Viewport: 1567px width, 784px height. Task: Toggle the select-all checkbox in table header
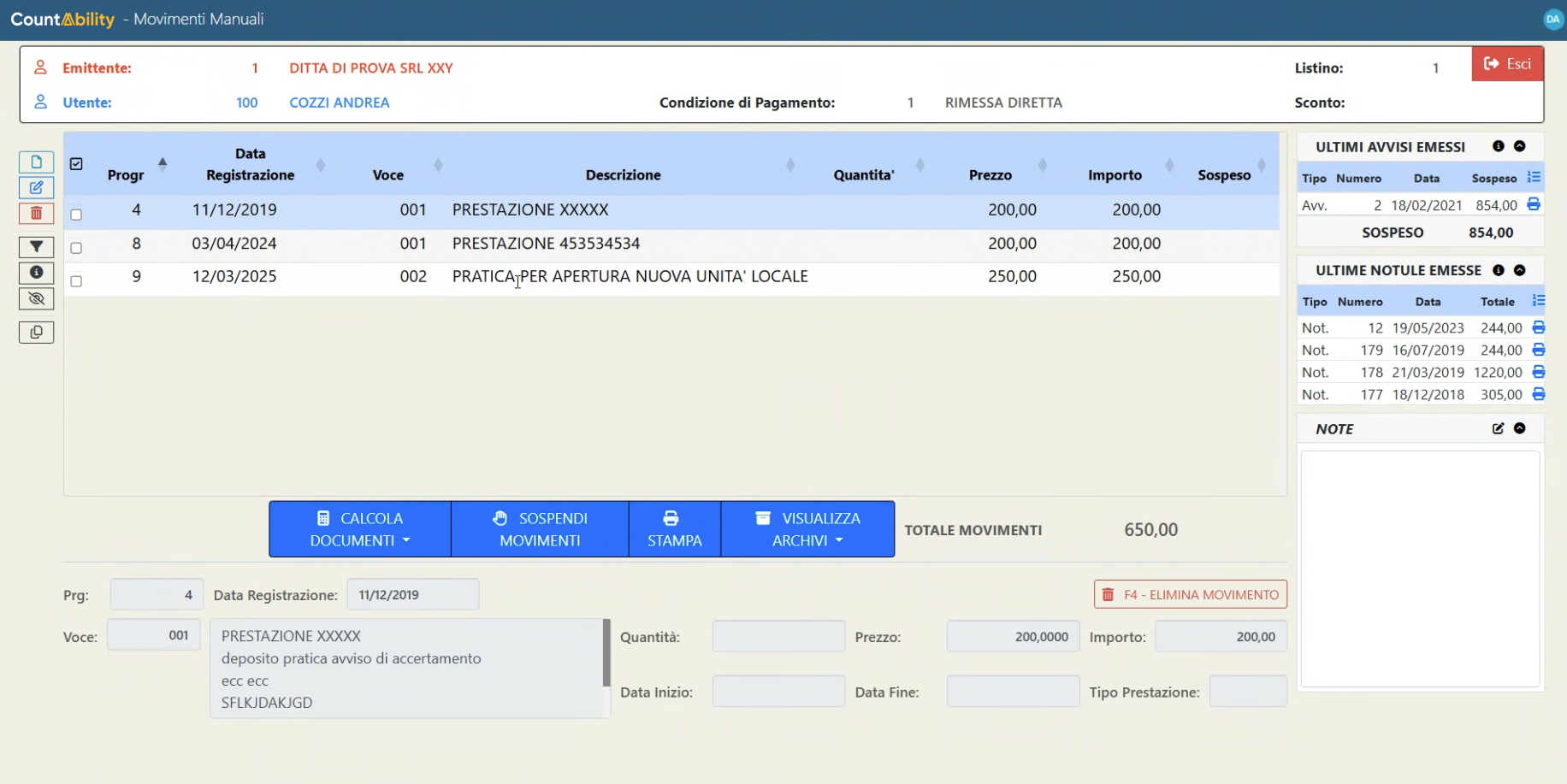76,164
